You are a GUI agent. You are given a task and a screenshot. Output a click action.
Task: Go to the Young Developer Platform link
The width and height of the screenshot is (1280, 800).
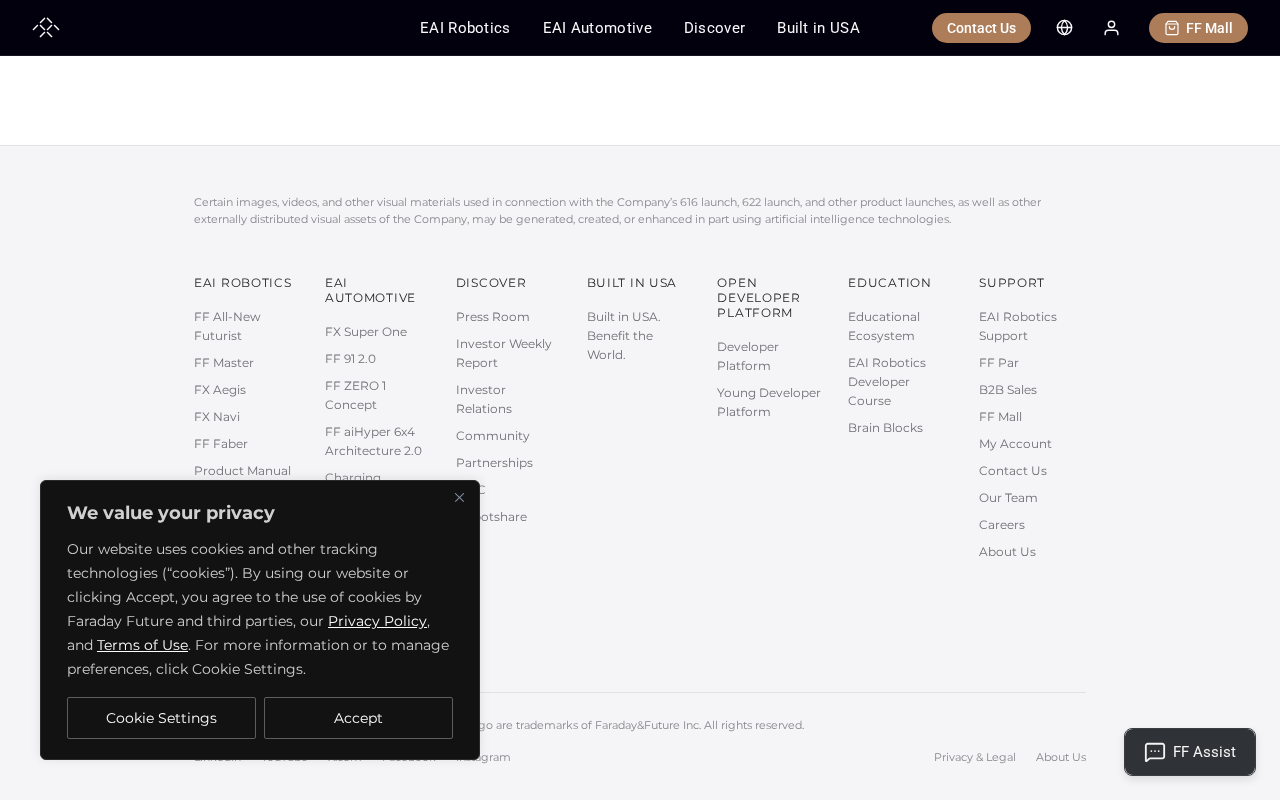pyautogui.click(x=769, y=402)
